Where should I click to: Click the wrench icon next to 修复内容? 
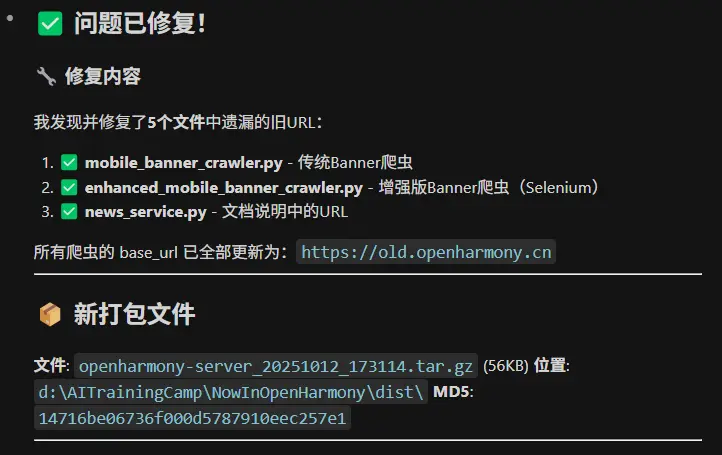coord(46,76)
